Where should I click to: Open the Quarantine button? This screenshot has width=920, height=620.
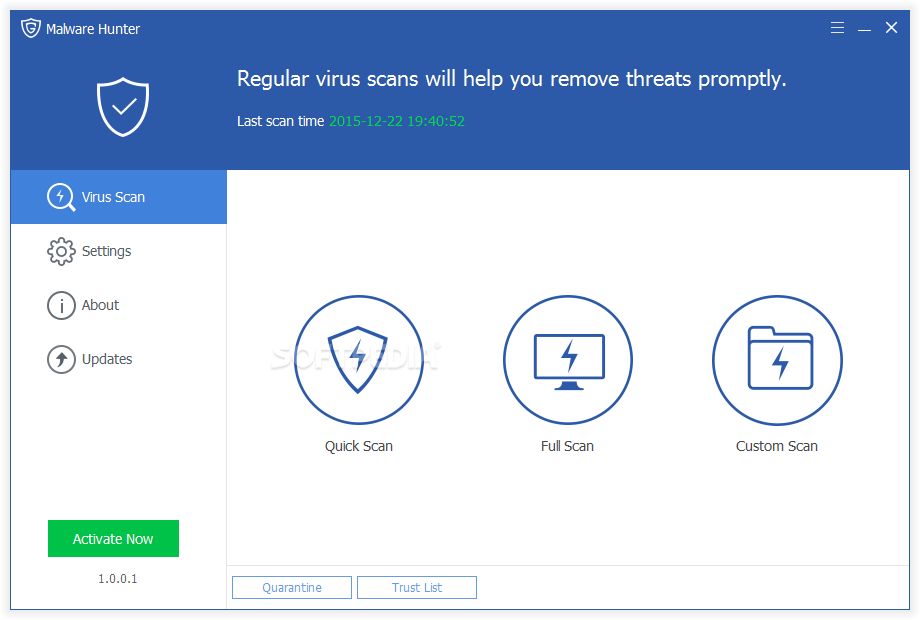[x=292, y=587]
